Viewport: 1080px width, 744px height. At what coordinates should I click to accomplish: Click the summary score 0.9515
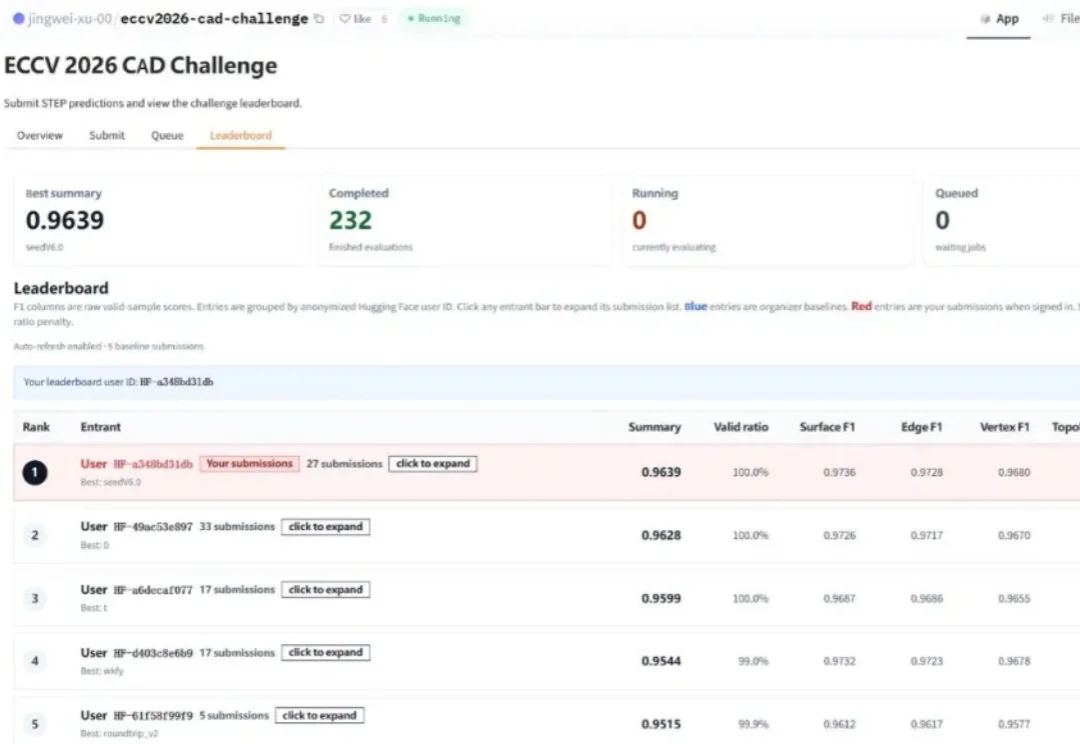(x=661, y=724)
